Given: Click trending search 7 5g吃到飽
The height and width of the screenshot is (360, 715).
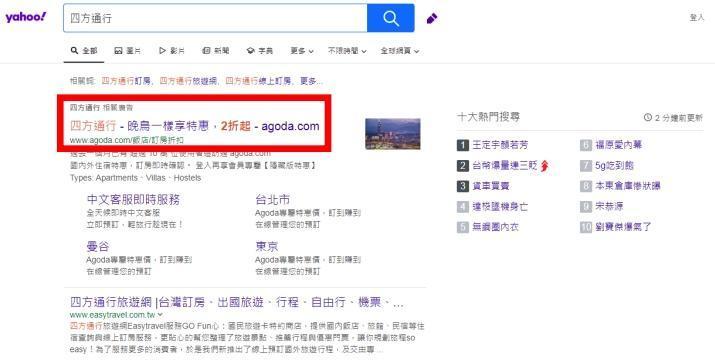Looking at the screenshot, I should (614, 166).
